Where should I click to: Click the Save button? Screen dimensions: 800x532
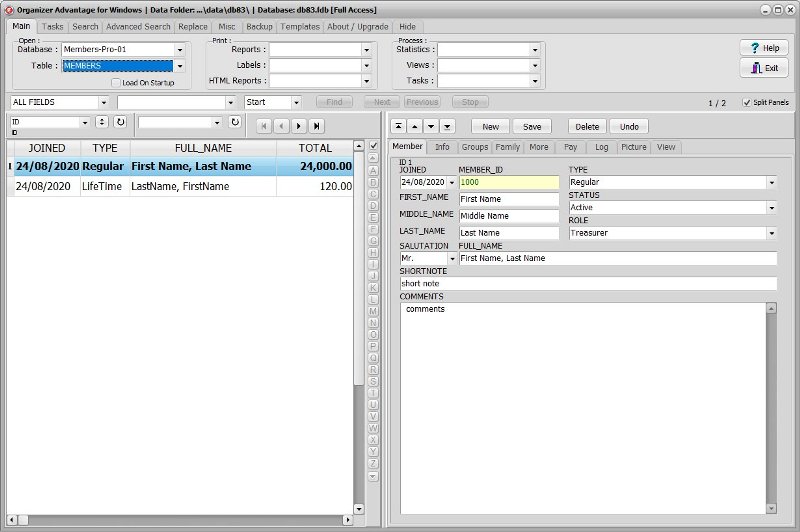pyautogui.click(x=532, y=126)
